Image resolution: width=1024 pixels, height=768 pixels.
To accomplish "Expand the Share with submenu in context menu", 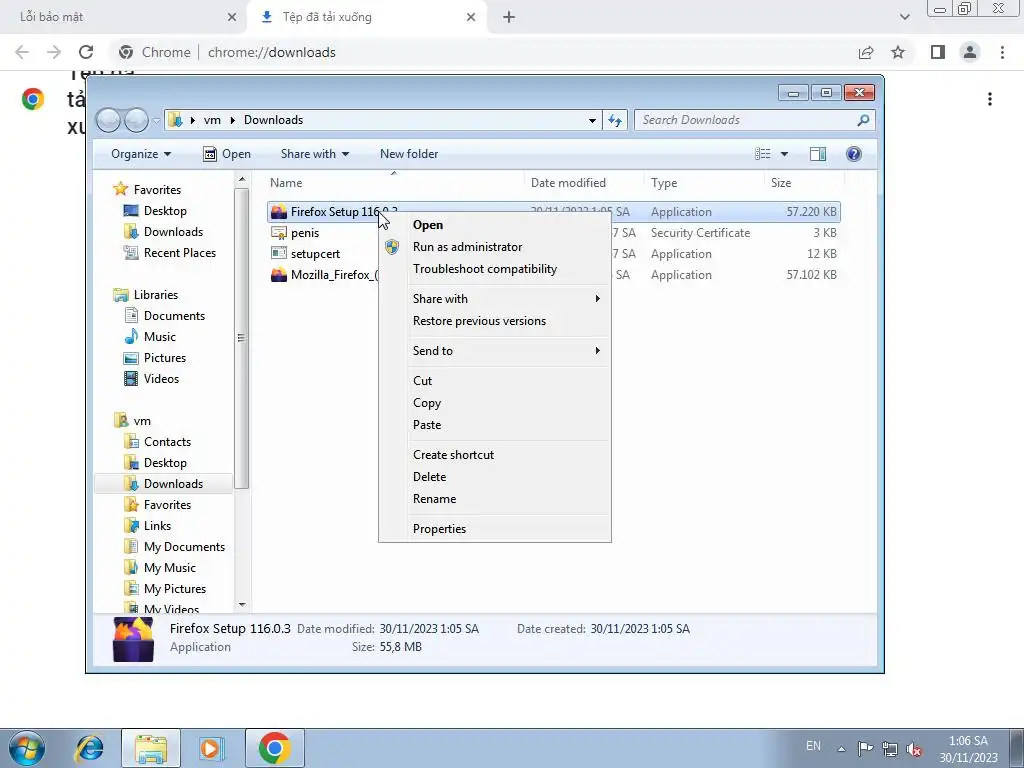I will click(494, 298).
